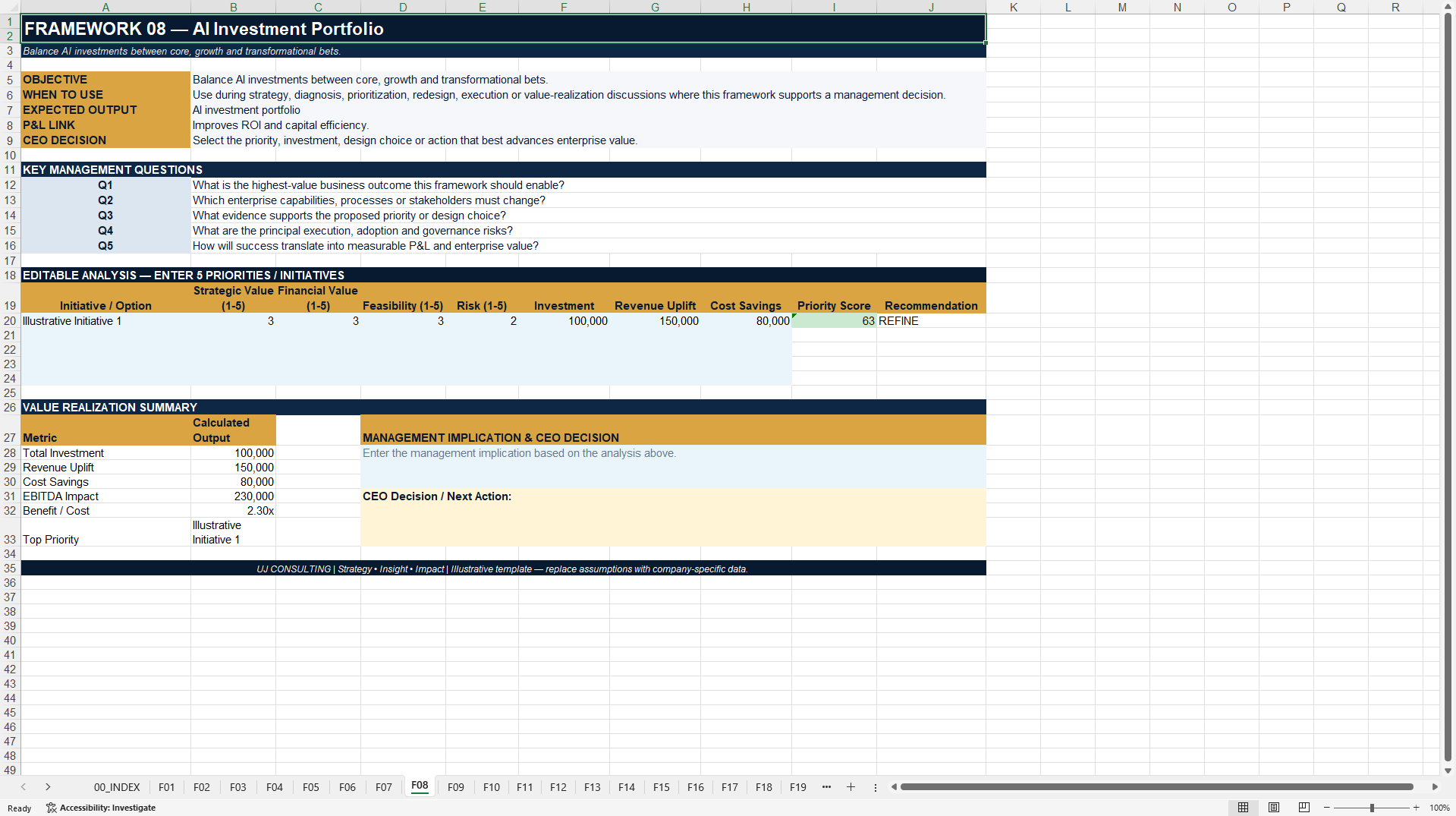Select the Feasibility (1-5) header cell
This screenshot has width=1456, height=816.
pos(403,298)
